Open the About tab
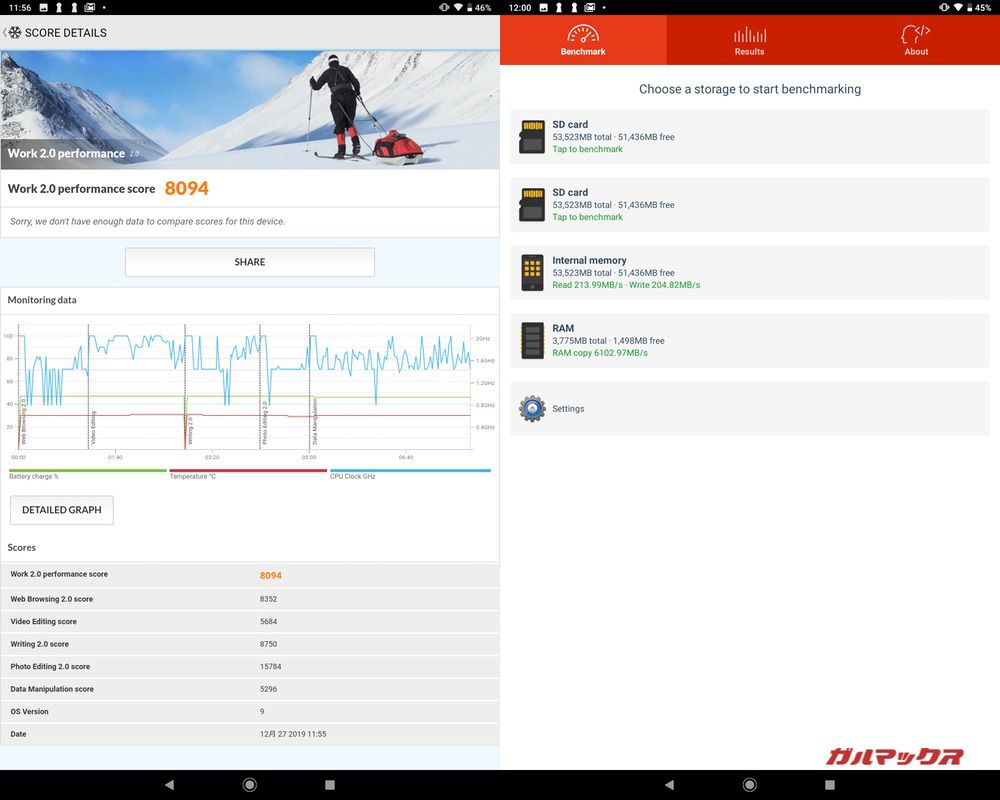Screen dimensions: 1000x800 [x=916, y=40]
